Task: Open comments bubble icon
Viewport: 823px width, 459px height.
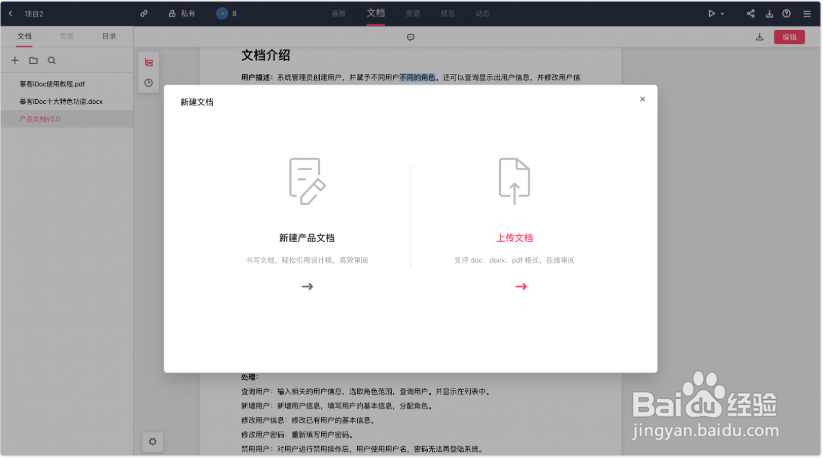Action: 410,37
